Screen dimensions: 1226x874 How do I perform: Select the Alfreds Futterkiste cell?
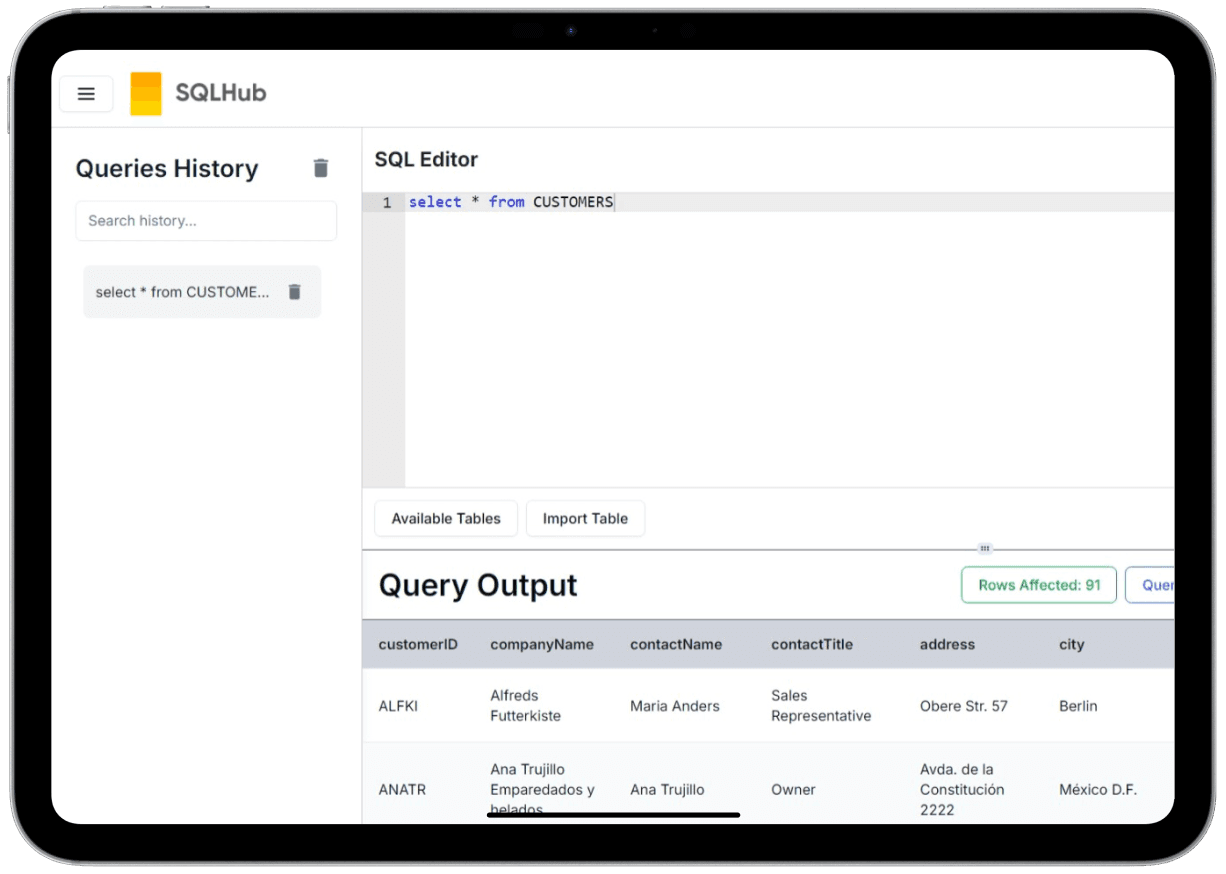click(x=526, y=706)
